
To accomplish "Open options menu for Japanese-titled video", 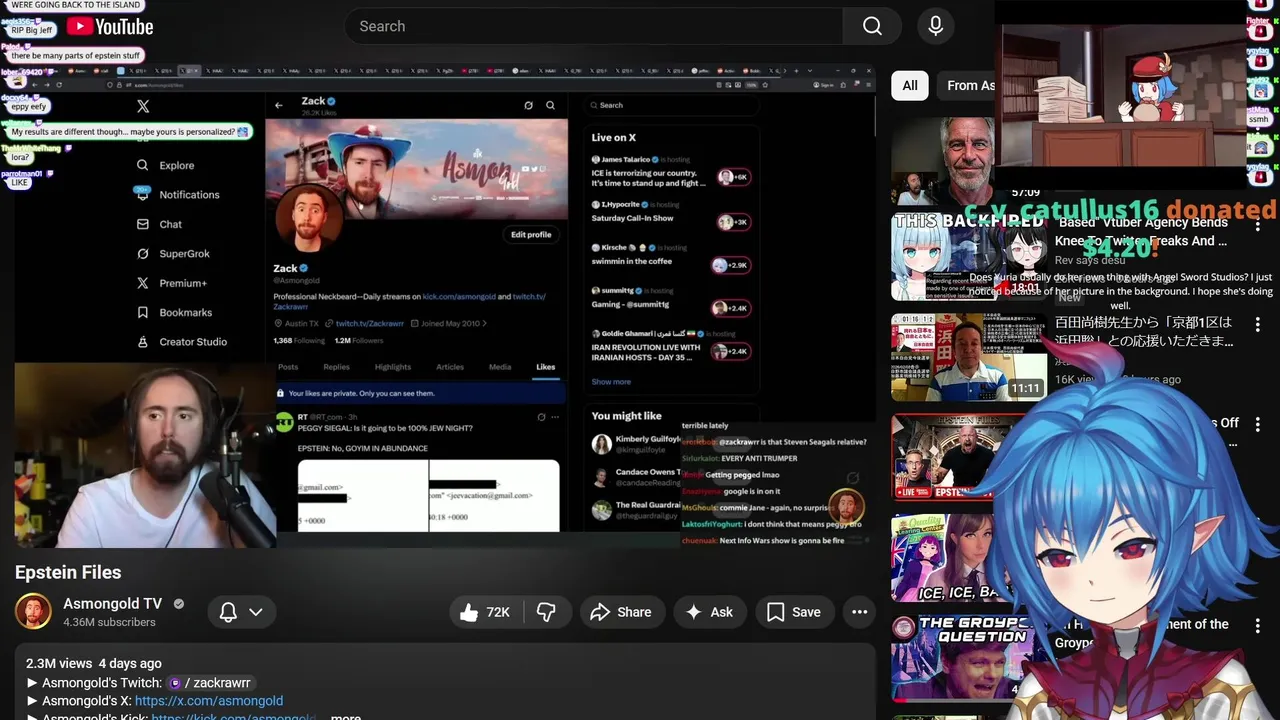I will [1257, 325].
